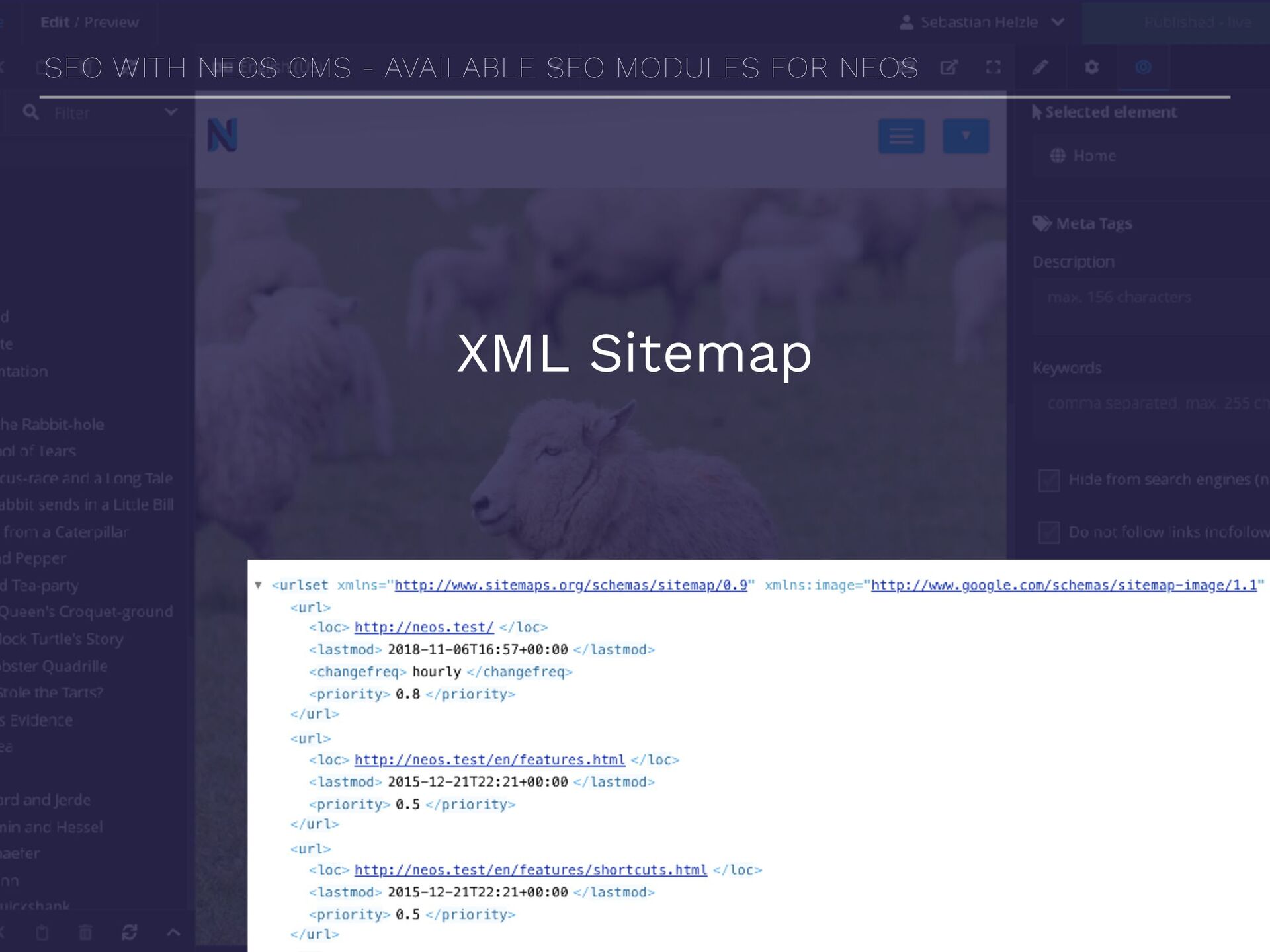Select 'min and Hessel' tree item
Screen dimensions: 1270x952
pos(52,827)
